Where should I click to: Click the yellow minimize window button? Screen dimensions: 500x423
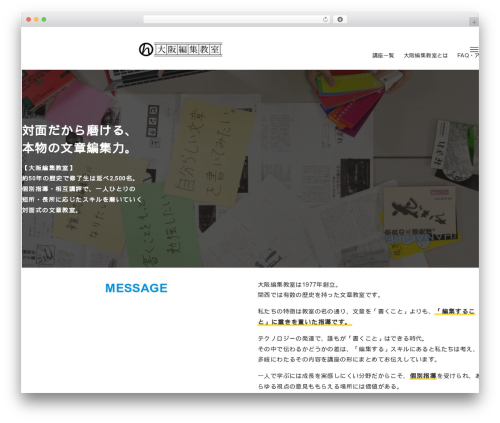(x=36, y=20)
